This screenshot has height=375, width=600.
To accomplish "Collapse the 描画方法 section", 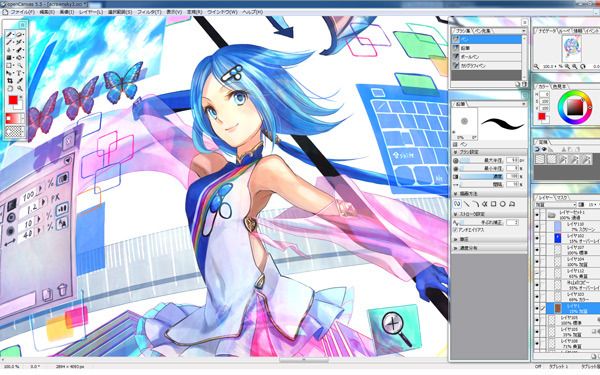I will [456, 194].
